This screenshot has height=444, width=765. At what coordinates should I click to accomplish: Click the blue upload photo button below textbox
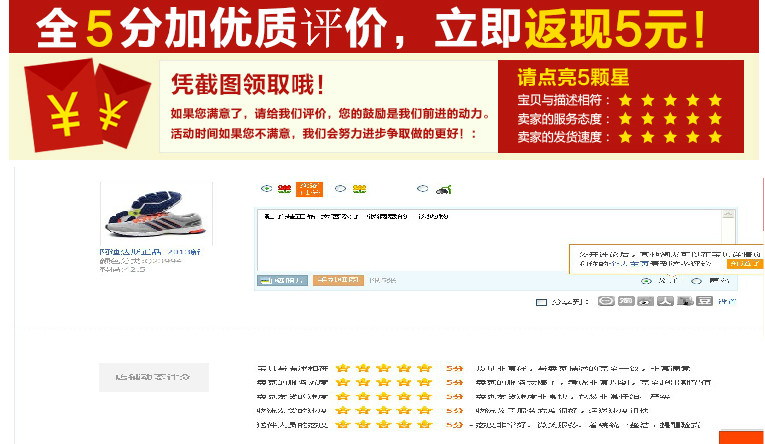point(282,280)
